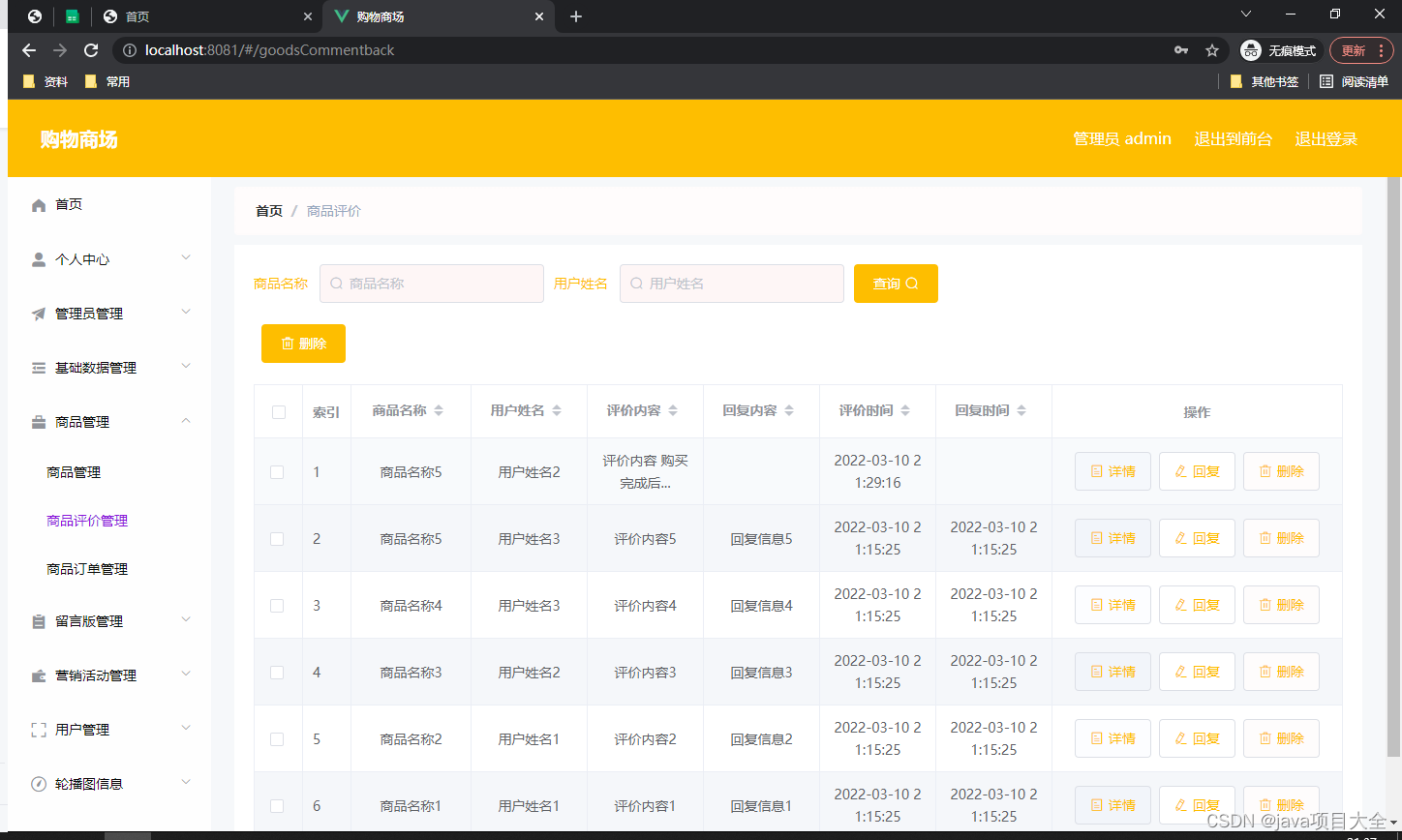This screenshot has height=840, width=1402.
Task: Click 回复 for row 5 评价内容2
Action: point(1197,738)
